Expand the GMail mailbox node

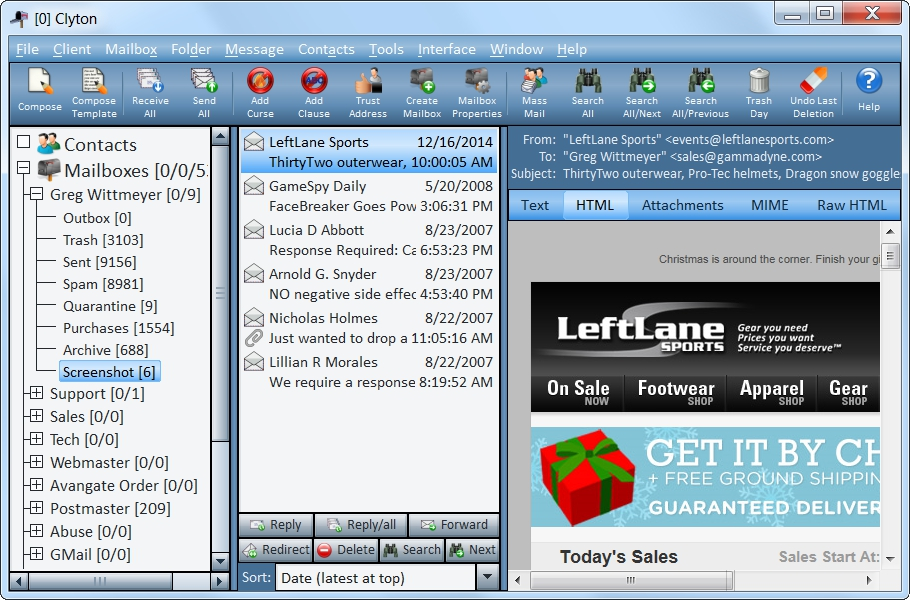[36, 554]
